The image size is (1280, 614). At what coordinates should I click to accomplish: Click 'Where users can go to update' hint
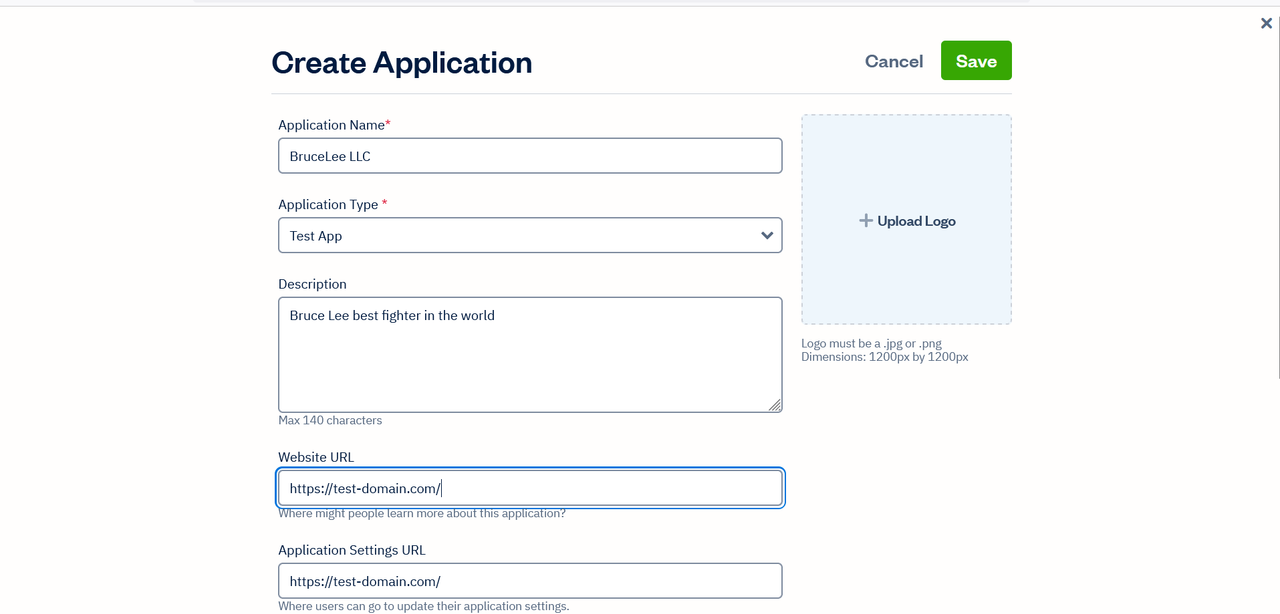pos(424,606)
